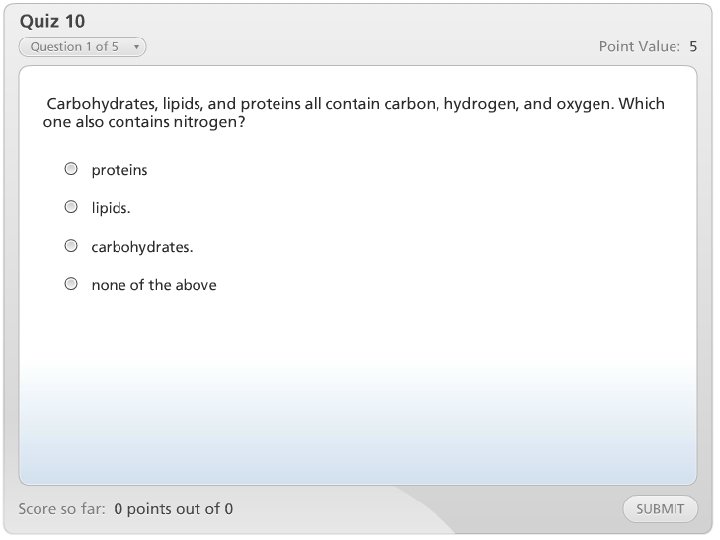This screenshot has height=540, width=720.
Task: Click the 'Point Value:' label
Action: (639, 46)
